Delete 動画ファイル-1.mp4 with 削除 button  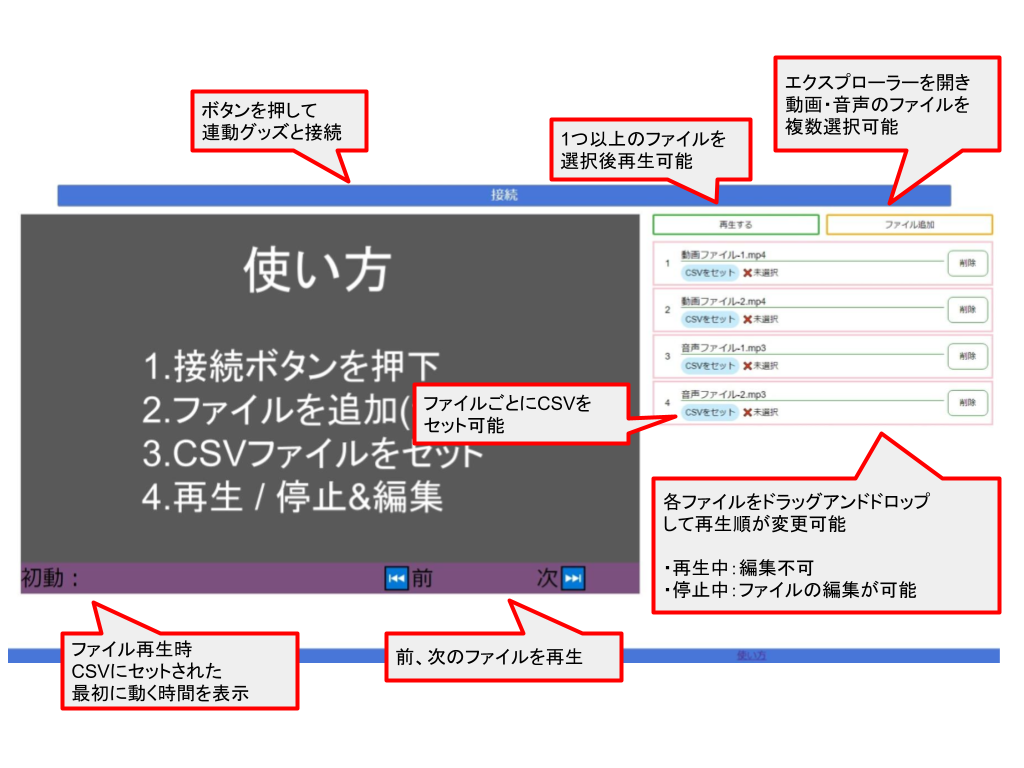pyautogui.click(x=966, y=263)
